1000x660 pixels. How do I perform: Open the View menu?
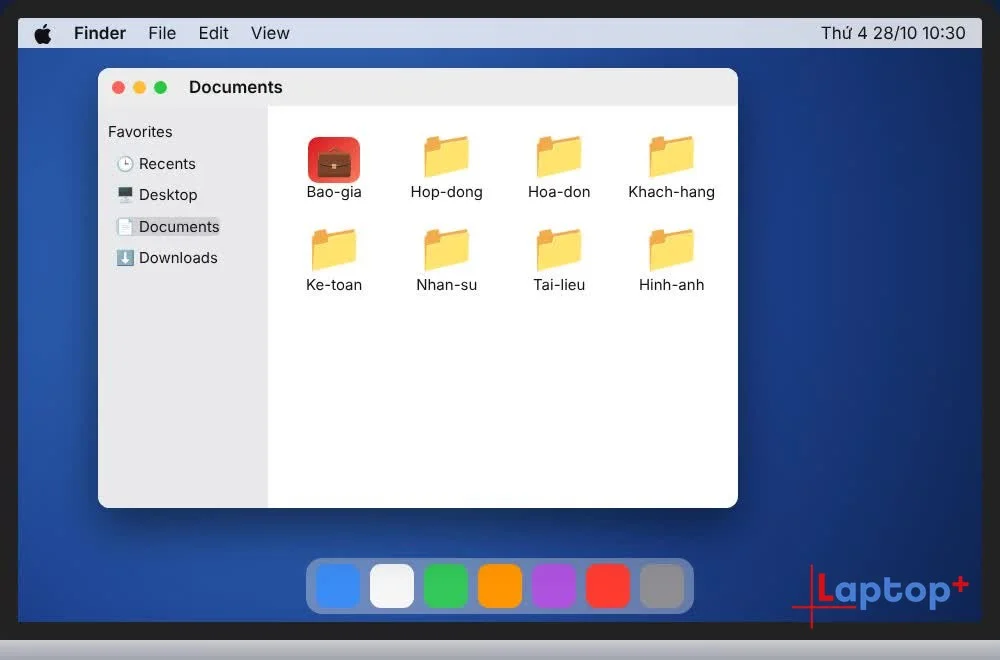coord(270,33)
